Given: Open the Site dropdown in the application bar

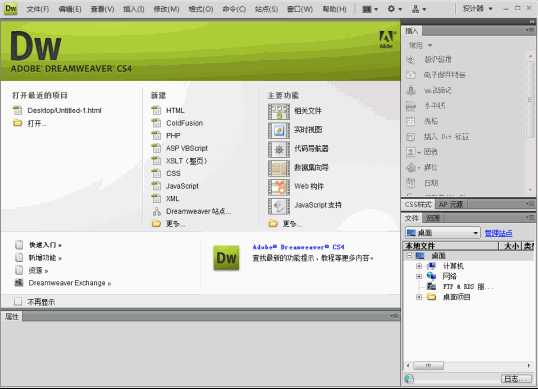Looking at the screenshot, I should pos(419,9).
